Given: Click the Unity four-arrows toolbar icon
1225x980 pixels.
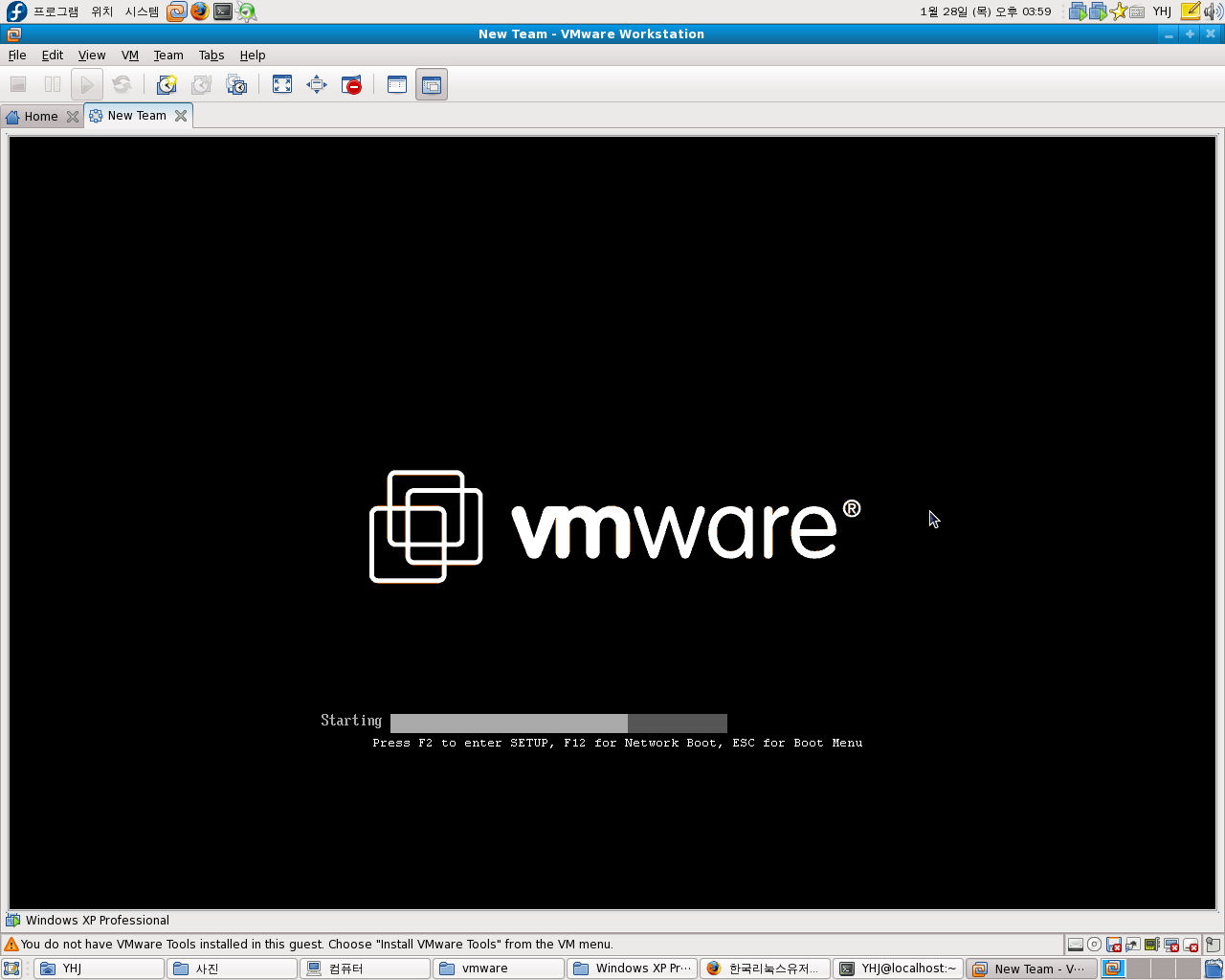Looking at the screenshot, I should click(x=317, y=84).
